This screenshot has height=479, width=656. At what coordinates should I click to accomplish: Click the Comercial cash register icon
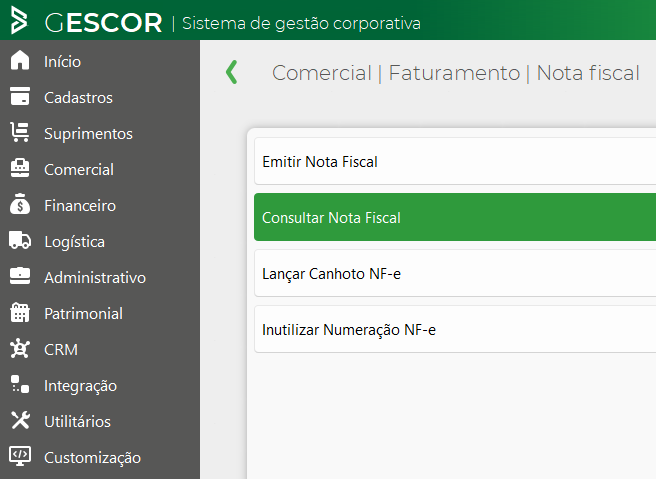(20, 168)
